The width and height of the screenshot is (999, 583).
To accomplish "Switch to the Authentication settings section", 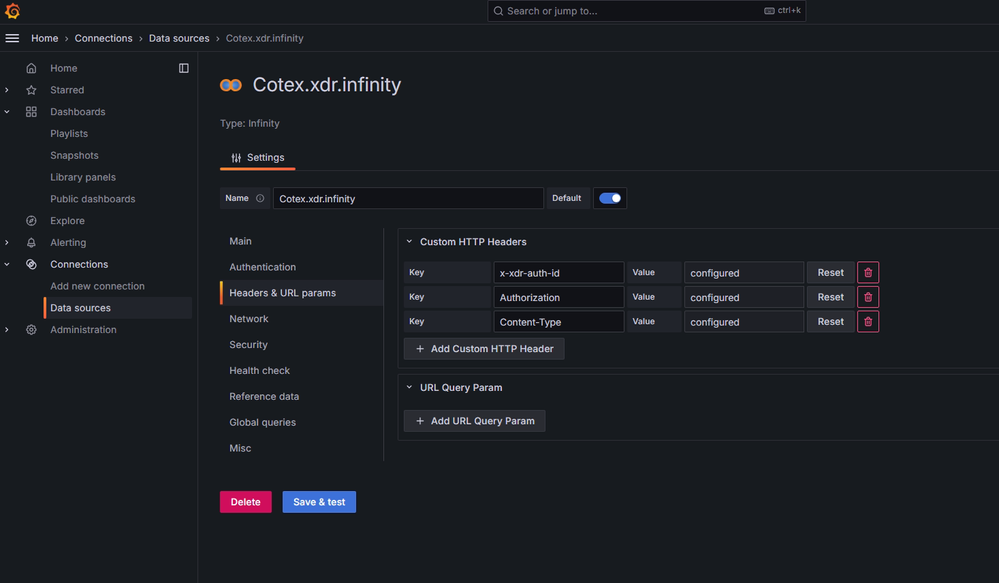I will tap(262, 267).
